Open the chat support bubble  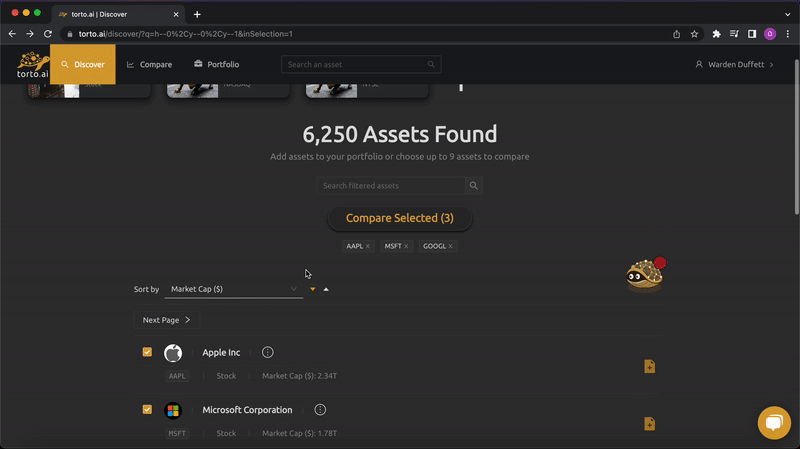774,422
